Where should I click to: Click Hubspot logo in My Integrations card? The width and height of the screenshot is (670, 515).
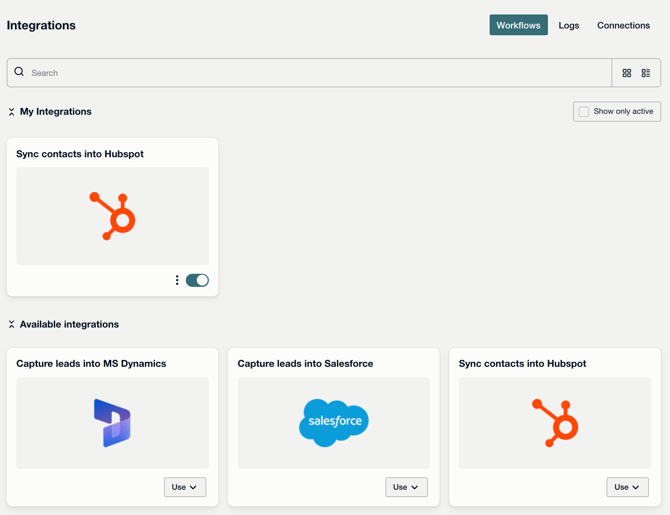tap(112, 216)
